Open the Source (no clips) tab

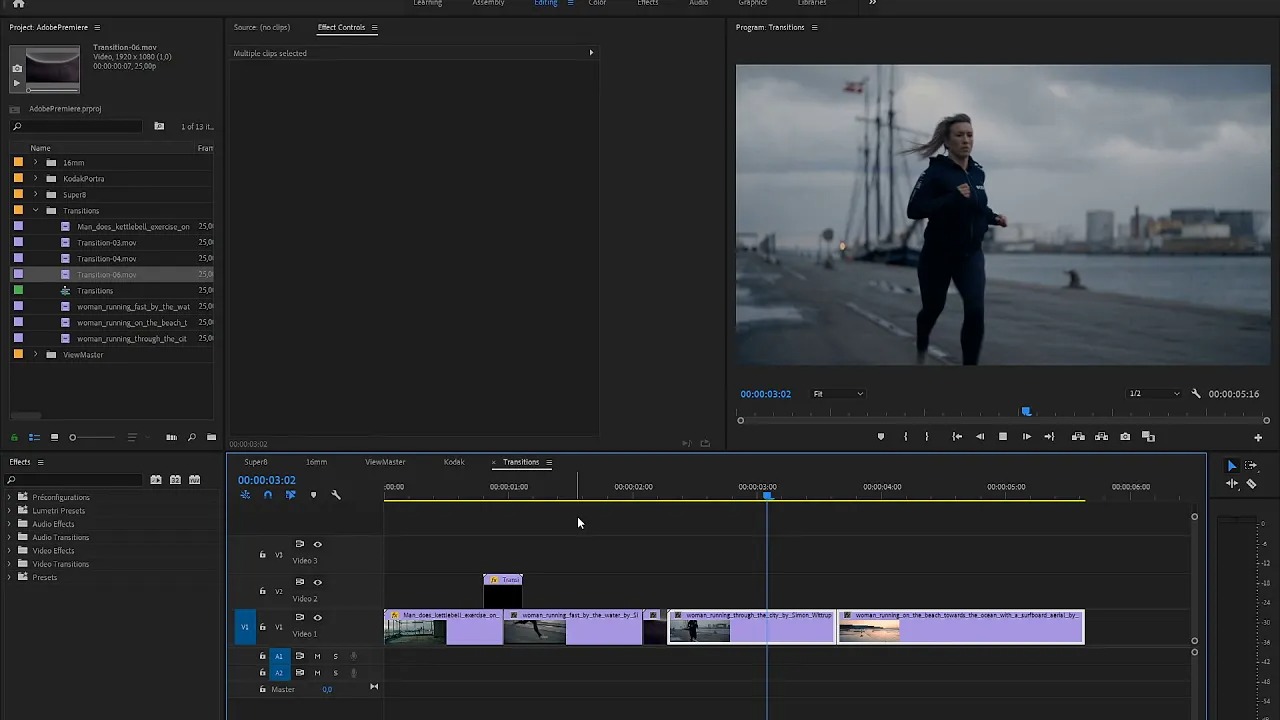click(x=261, y=27)
